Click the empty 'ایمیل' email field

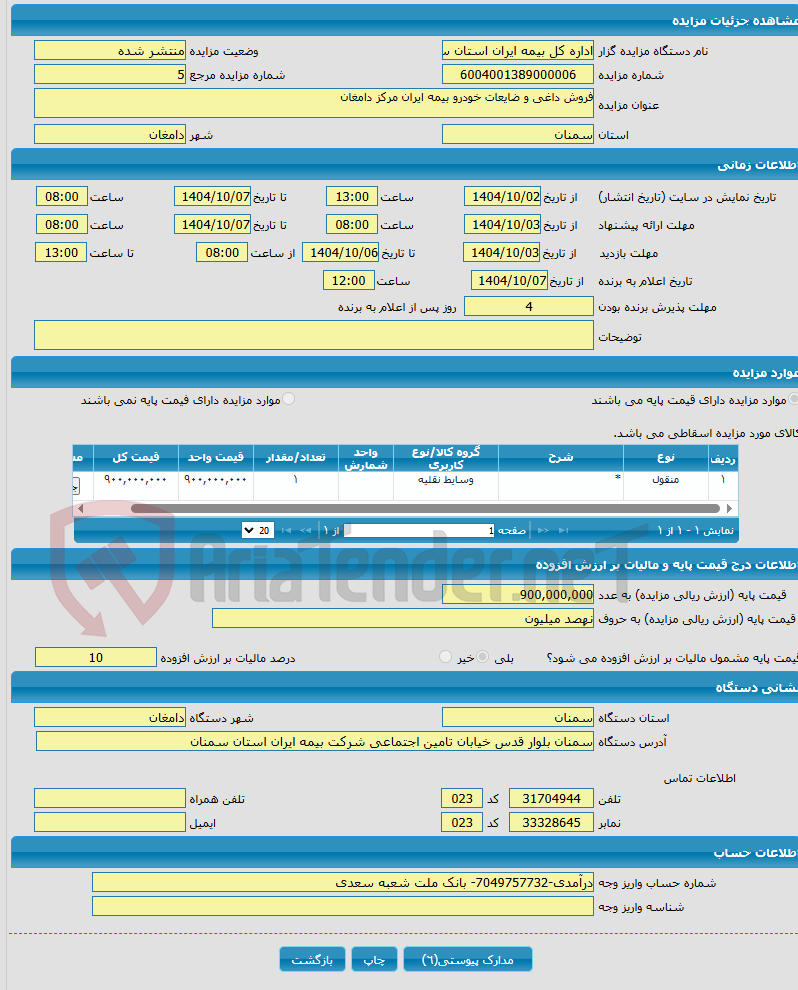[x=110, y=822]
